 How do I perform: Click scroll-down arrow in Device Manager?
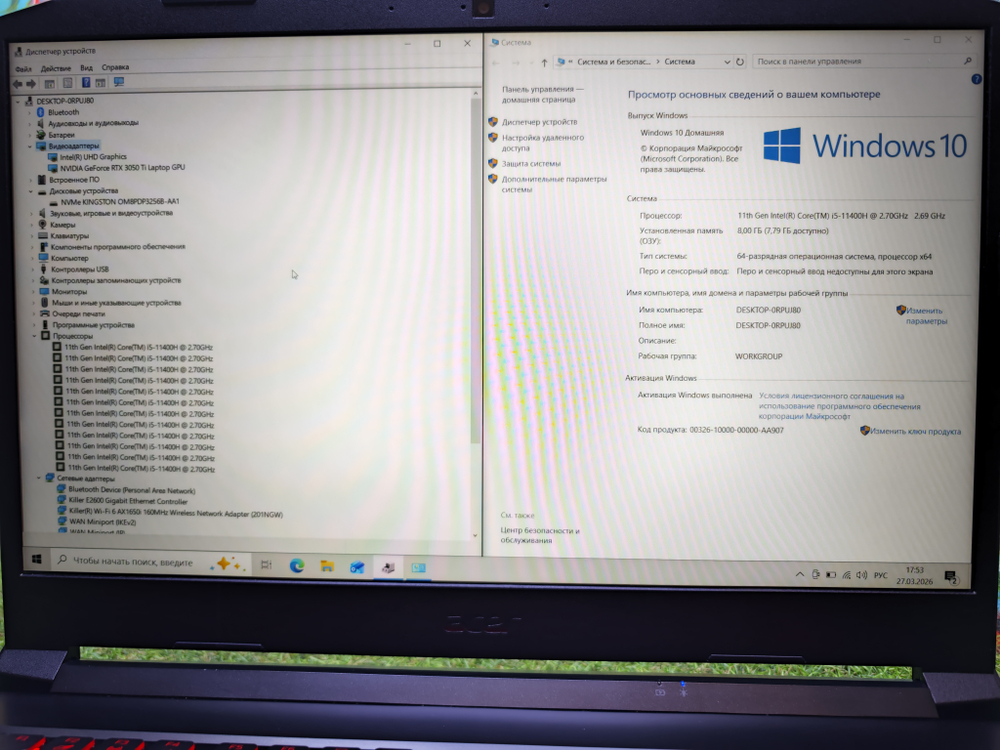pos(475,535)
